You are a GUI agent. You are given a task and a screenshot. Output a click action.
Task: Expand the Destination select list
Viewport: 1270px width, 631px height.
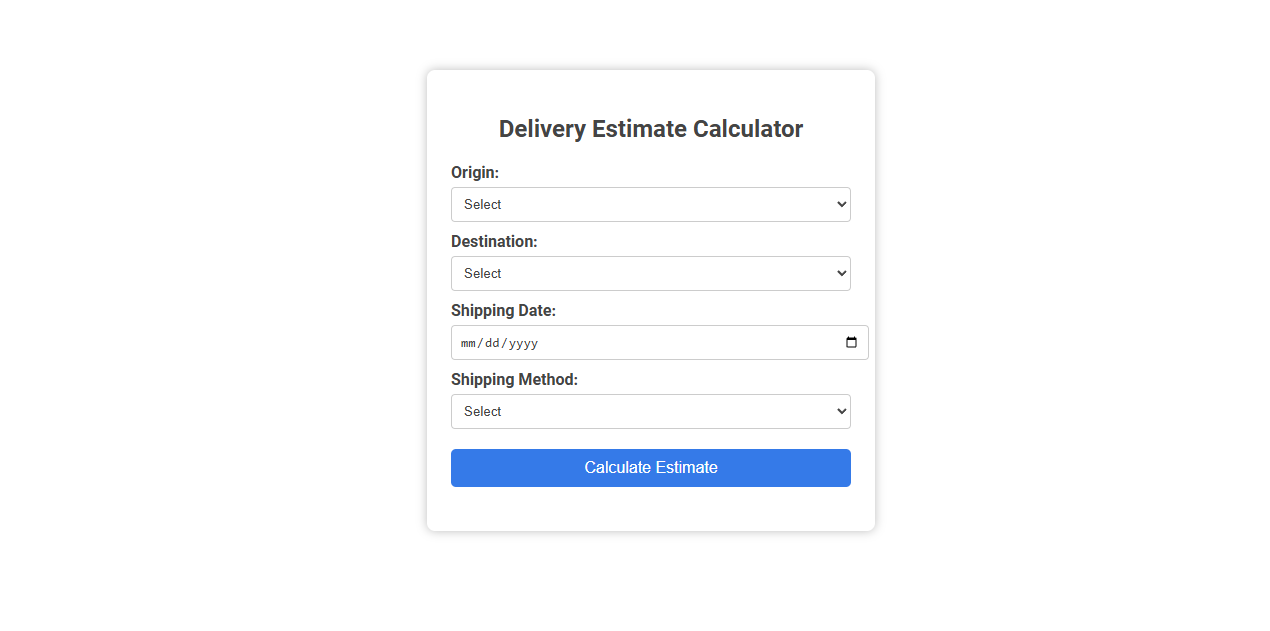point(650,273)
